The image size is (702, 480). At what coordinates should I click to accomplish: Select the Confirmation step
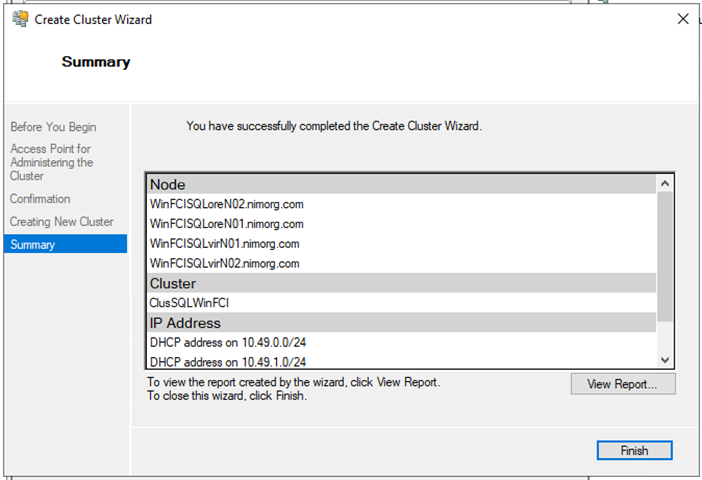tap(40, 199)
